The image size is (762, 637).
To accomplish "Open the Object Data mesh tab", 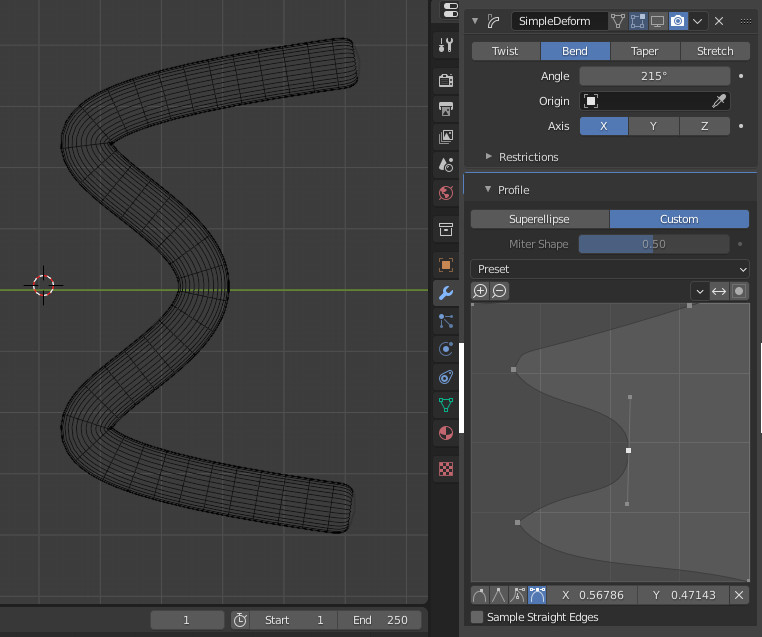I will click(x=446, y=405).
